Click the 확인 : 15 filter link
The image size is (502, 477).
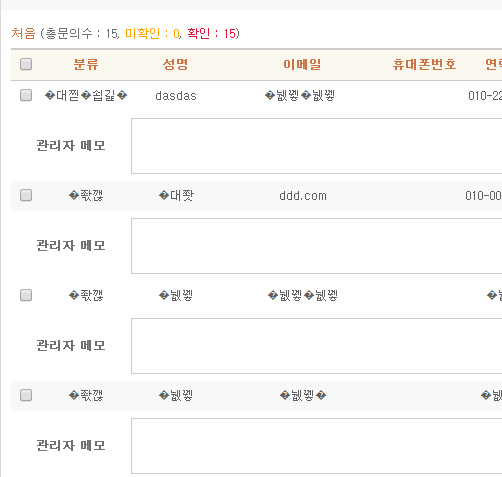212,33
